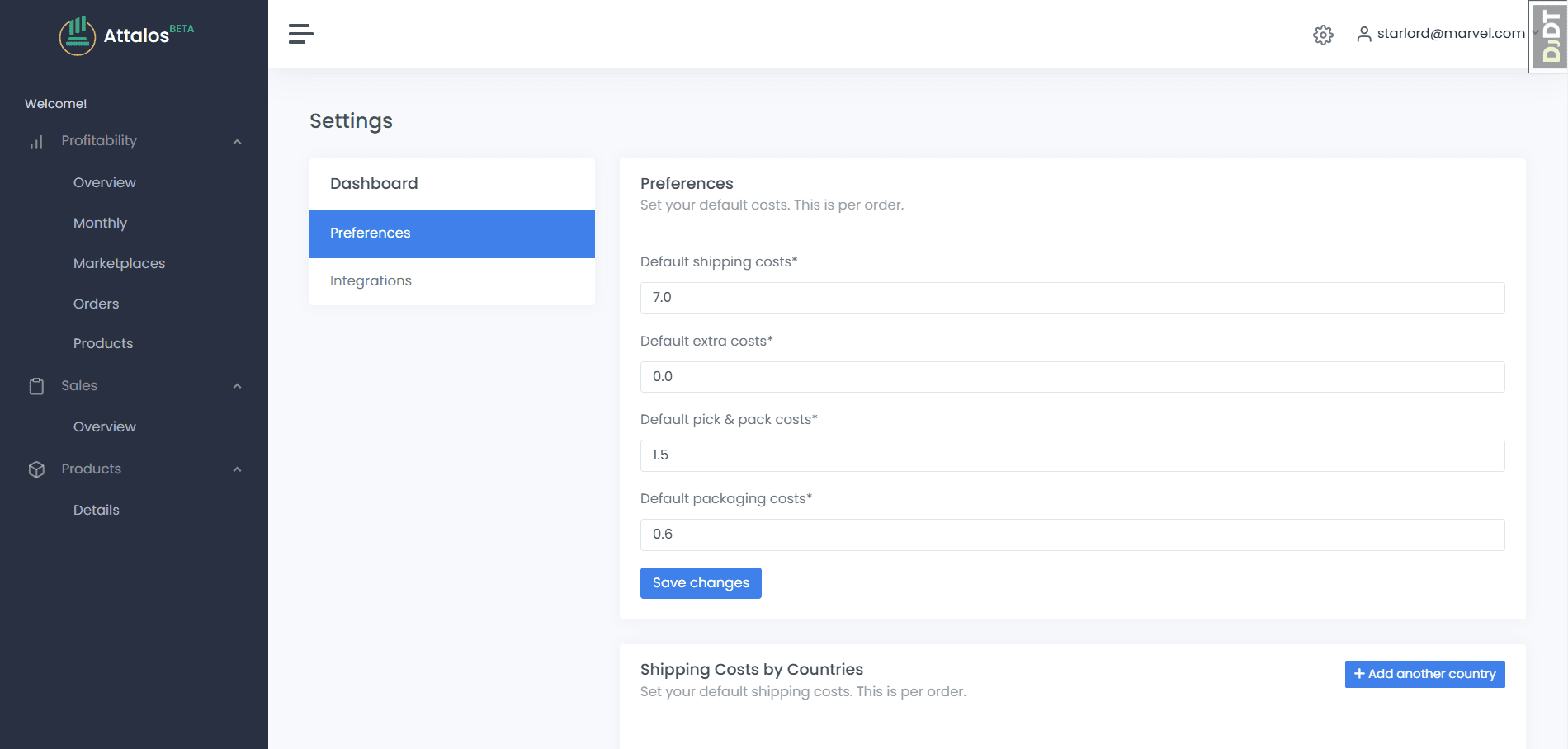Viewport: 1568px width, 749px height.
Task: Click the Products box icon
Action: (36, 469)
